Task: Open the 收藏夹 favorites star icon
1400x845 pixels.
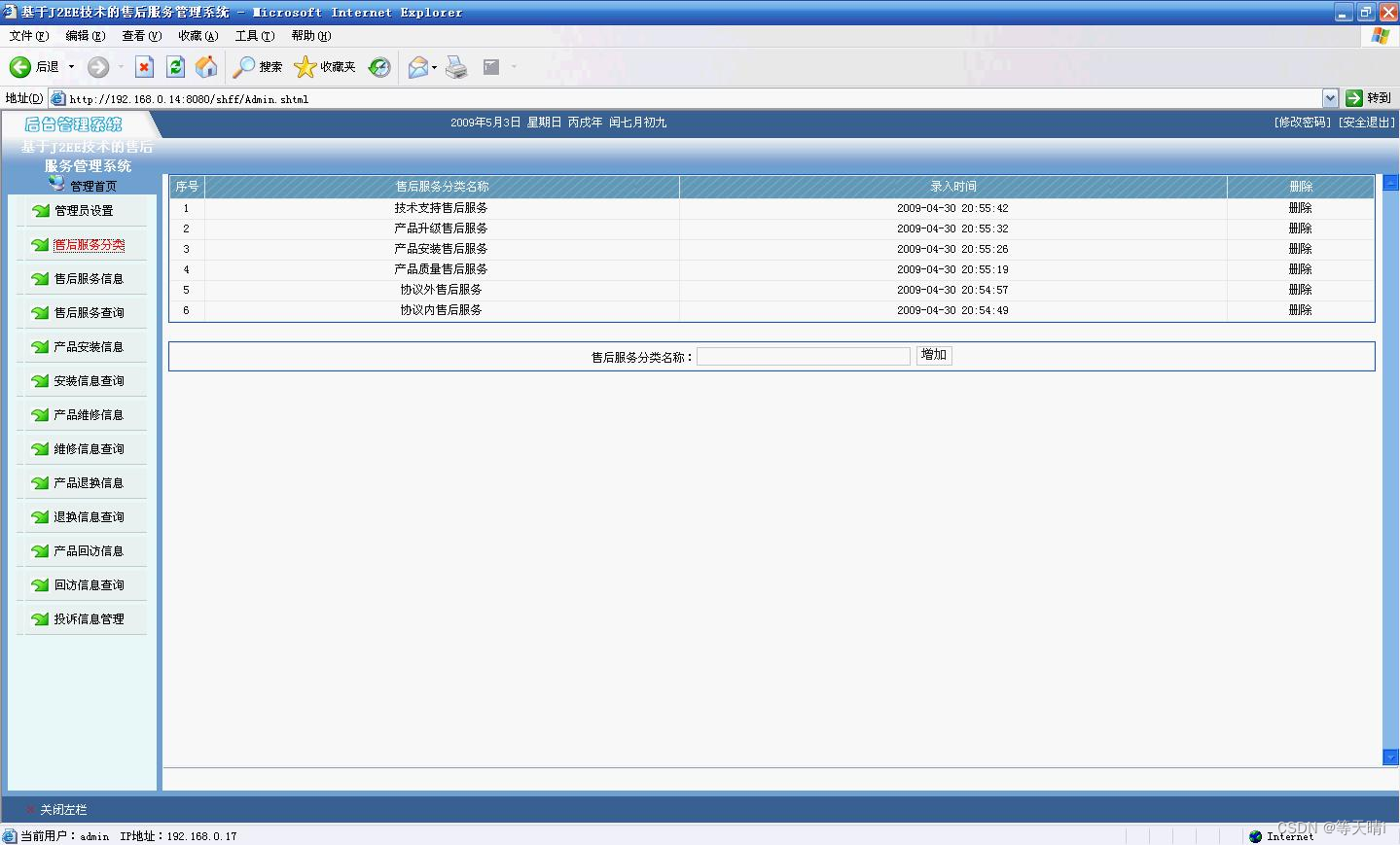Action: click(x=304, y=67)
